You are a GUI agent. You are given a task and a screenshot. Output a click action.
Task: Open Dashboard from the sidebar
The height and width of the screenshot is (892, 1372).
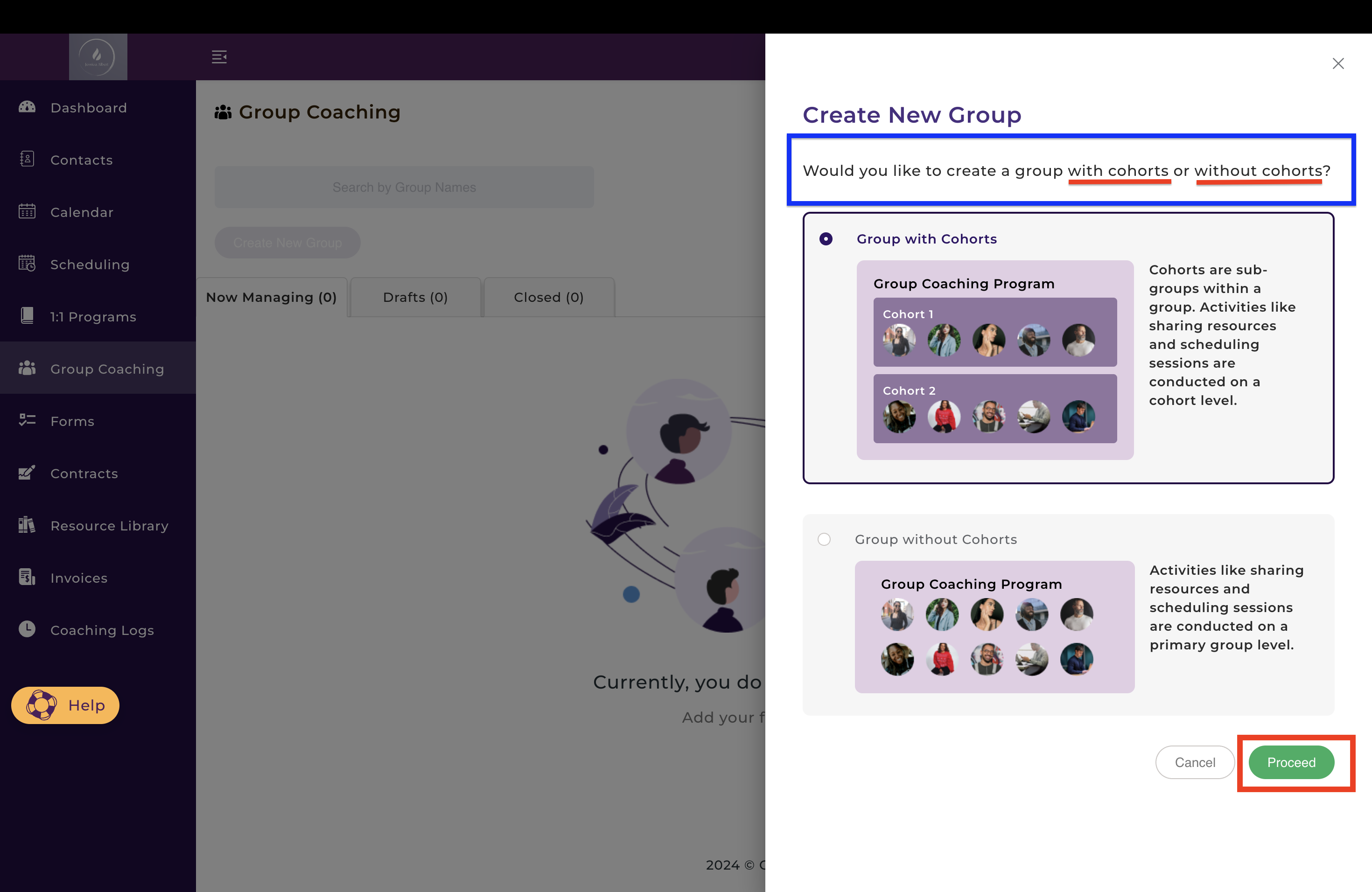[98, 108]
